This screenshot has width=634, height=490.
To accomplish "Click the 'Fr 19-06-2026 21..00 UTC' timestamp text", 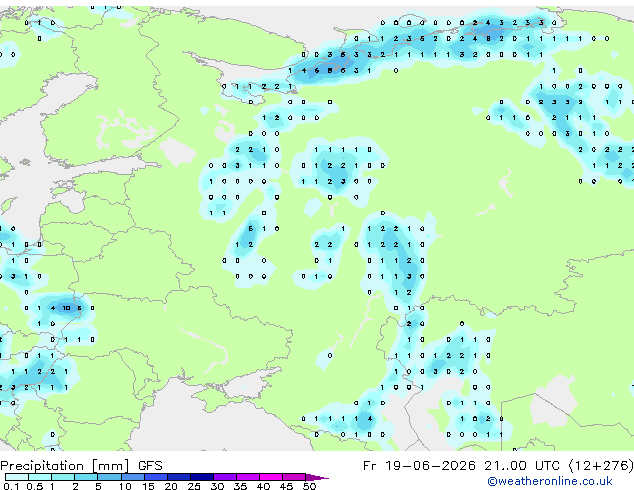I will click(x=461, y=466).
